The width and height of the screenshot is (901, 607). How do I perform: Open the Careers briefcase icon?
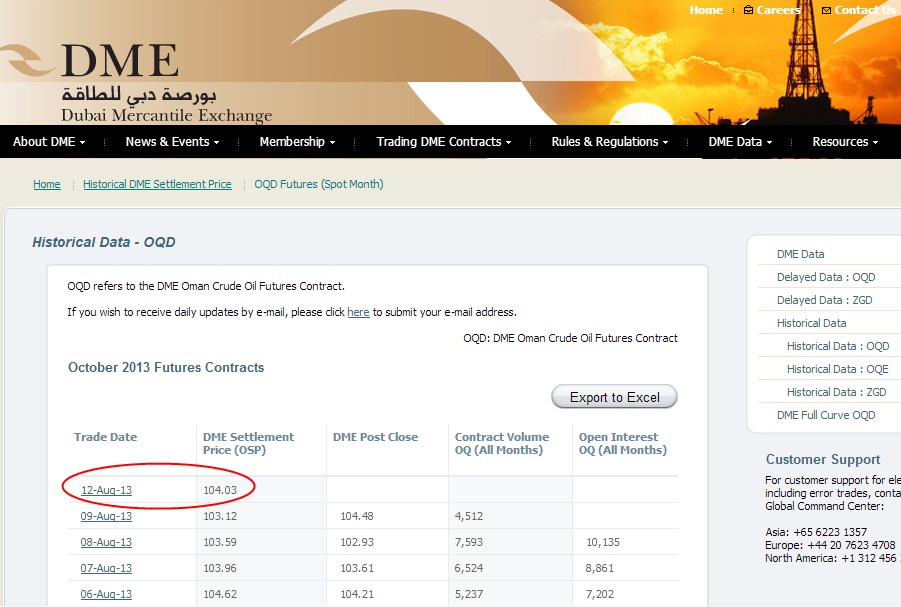[748, 10]
